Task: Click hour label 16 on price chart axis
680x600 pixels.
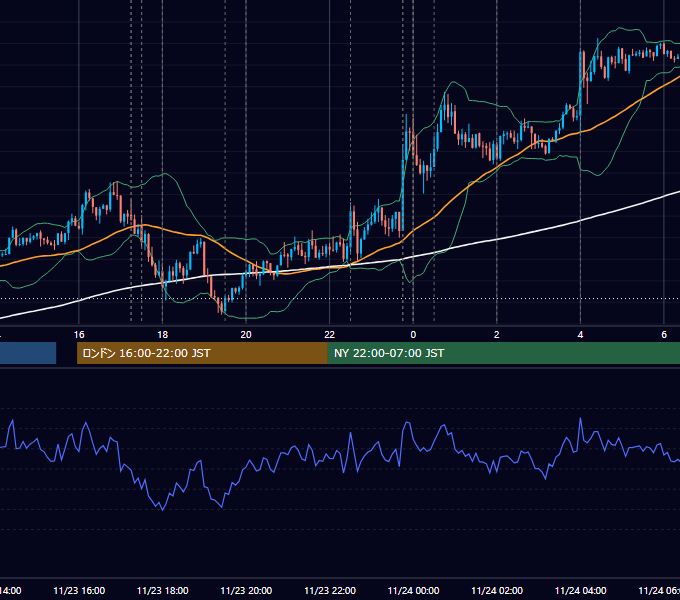Action: click(79, 335)
